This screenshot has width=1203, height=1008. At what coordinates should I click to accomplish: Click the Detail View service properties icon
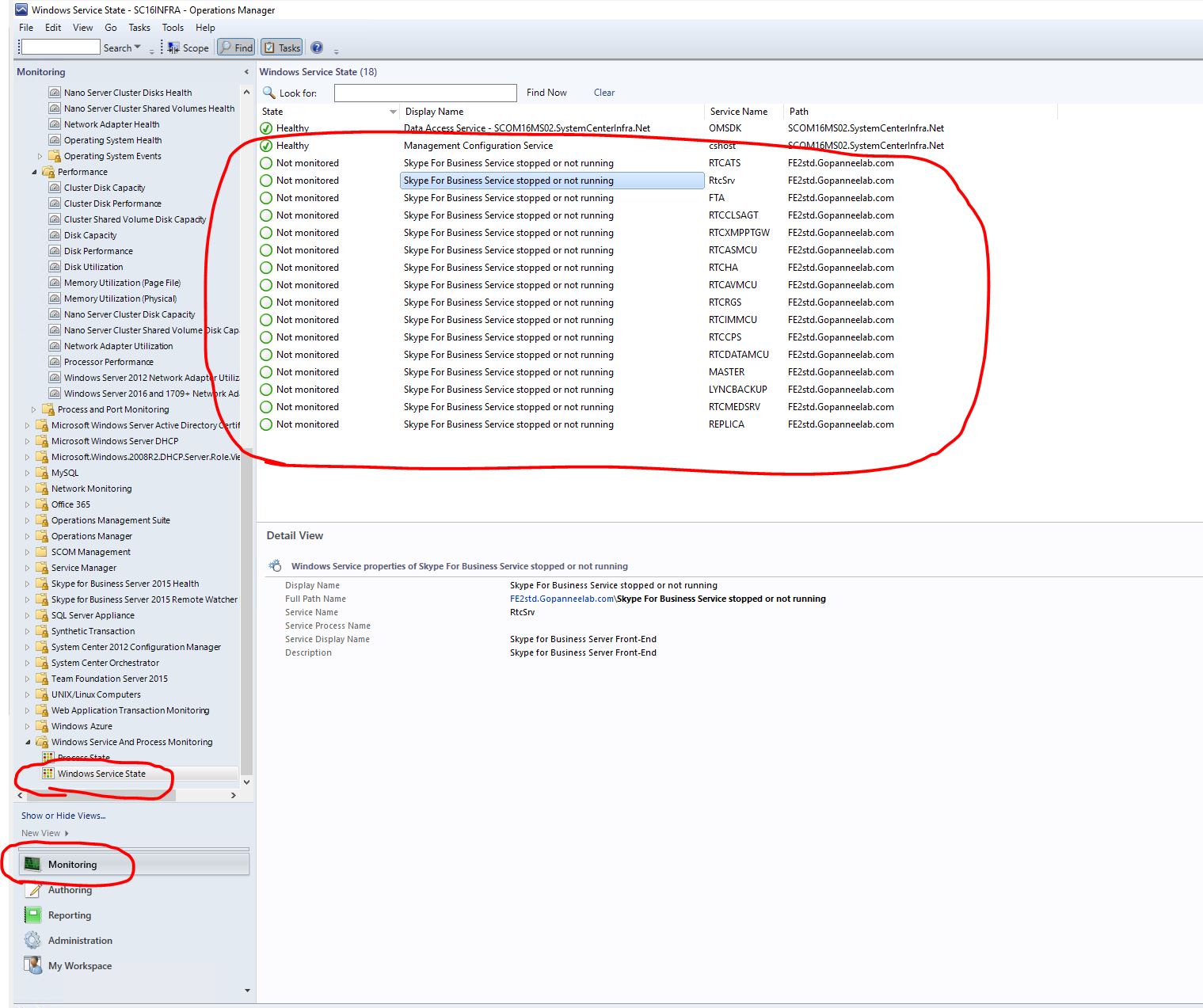click(276, 566)
